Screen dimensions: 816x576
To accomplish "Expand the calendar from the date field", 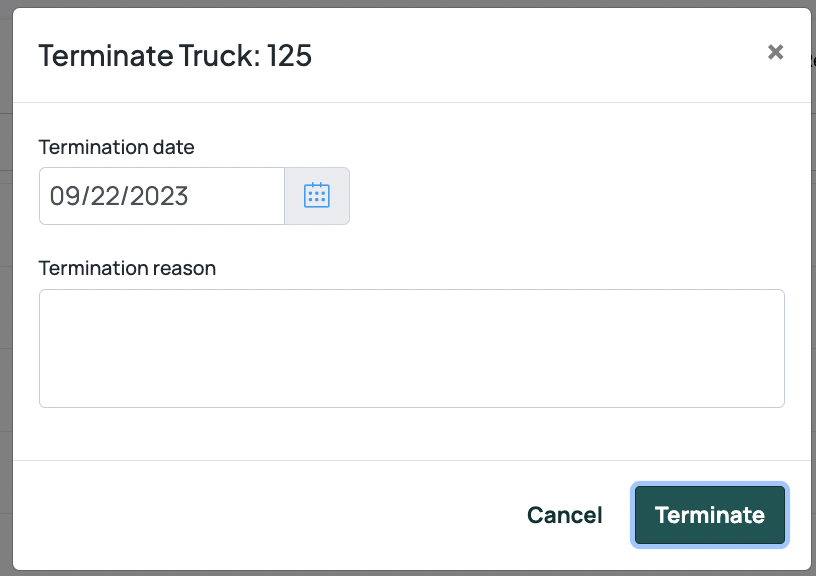I will pyautogui.click(x=317, y=196).
